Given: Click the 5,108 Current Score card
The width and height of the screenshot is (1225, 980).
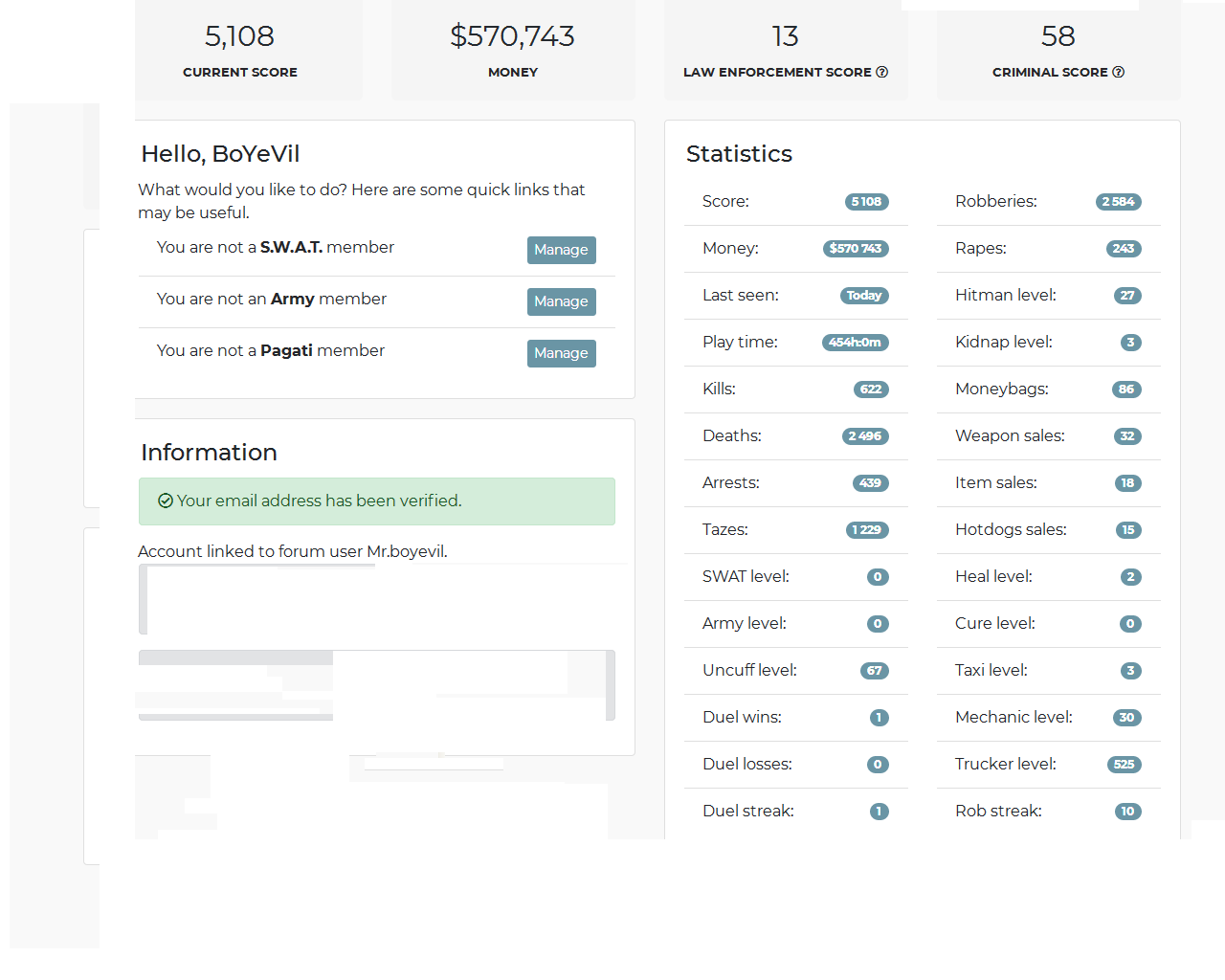Looking at the screenshot, I should [249, 50].
